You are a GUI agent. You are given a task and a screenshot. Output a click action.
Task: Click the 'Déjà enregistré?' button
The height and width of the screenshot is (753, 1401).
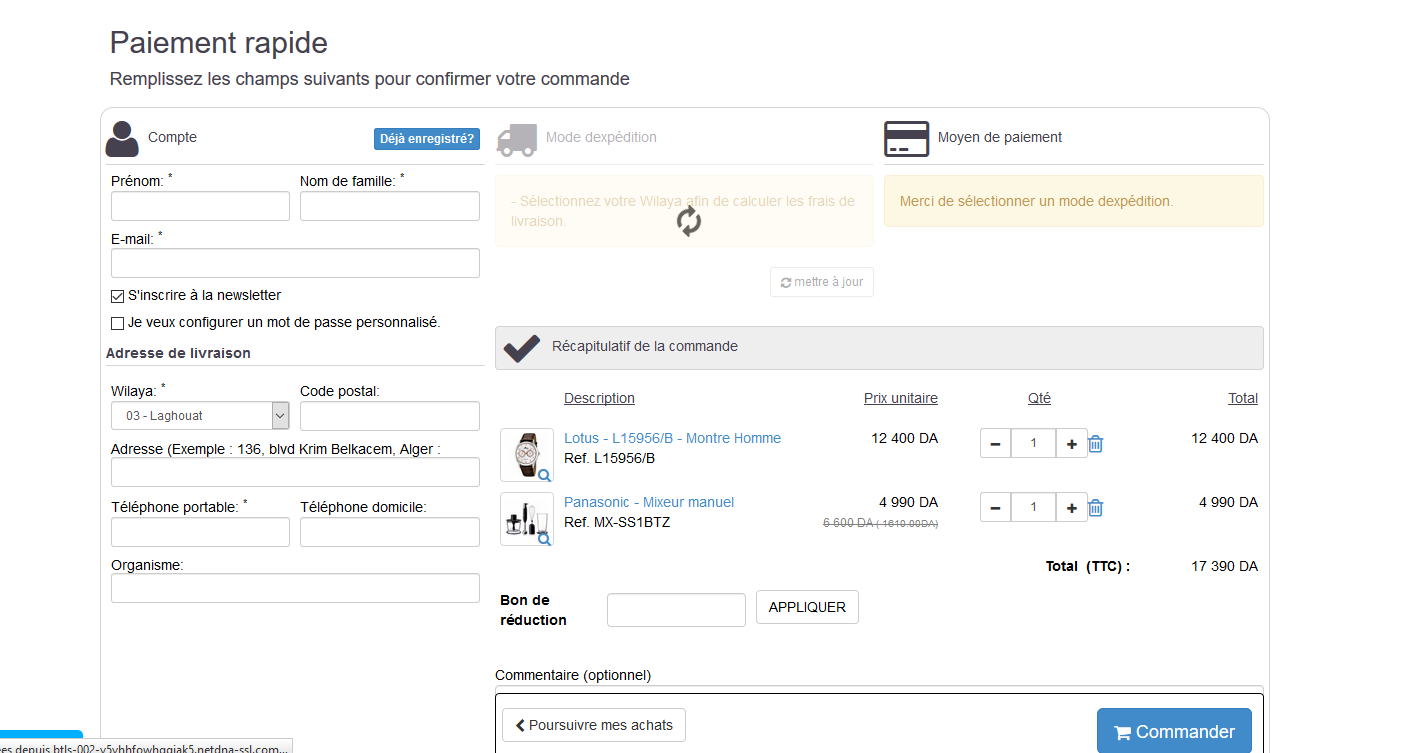pyautogui.click(x=427, y=139)
